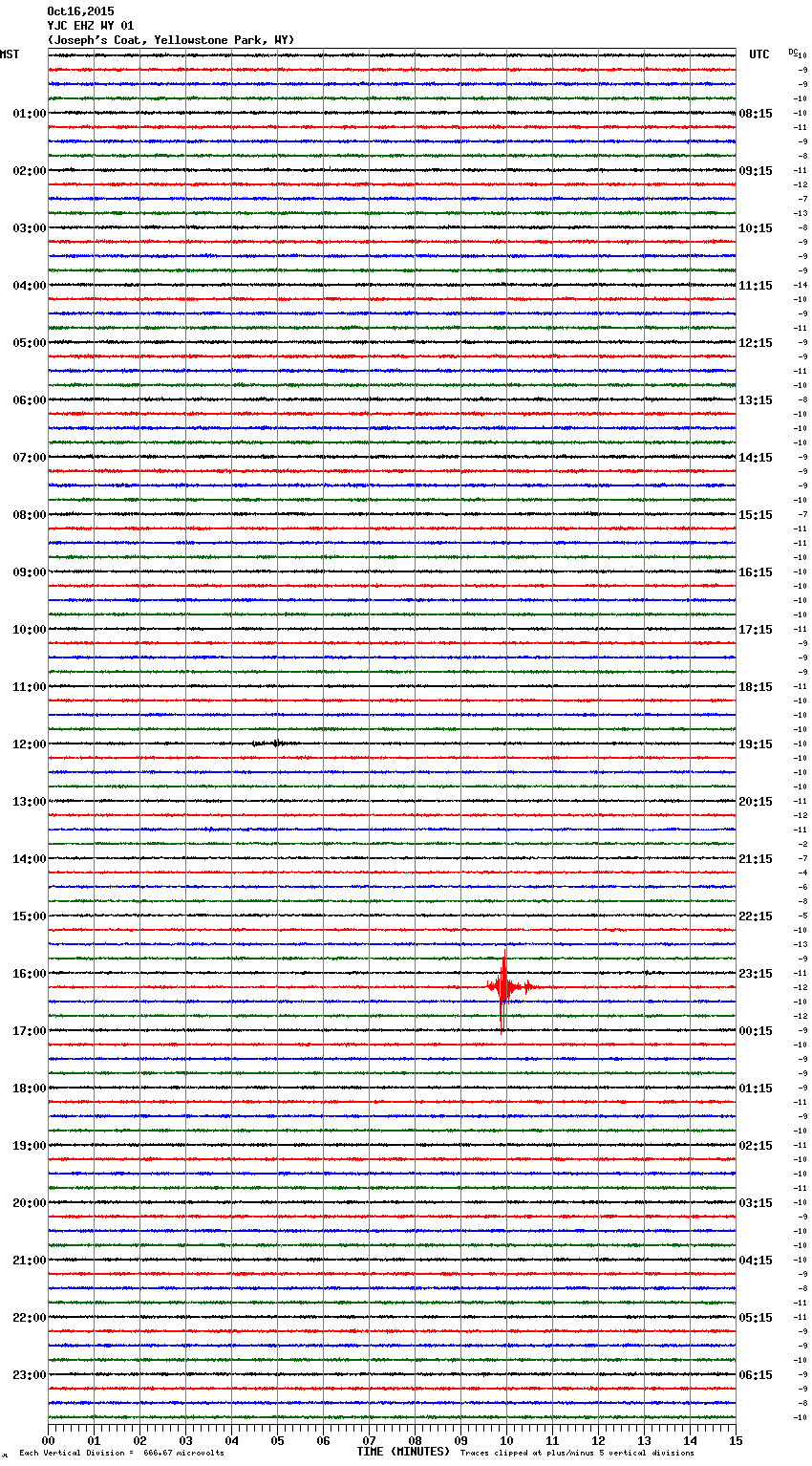Select the station code 'YJC EHZ WY 01'
This screenshot has height=1466, width=812.
tap(91, 26)
